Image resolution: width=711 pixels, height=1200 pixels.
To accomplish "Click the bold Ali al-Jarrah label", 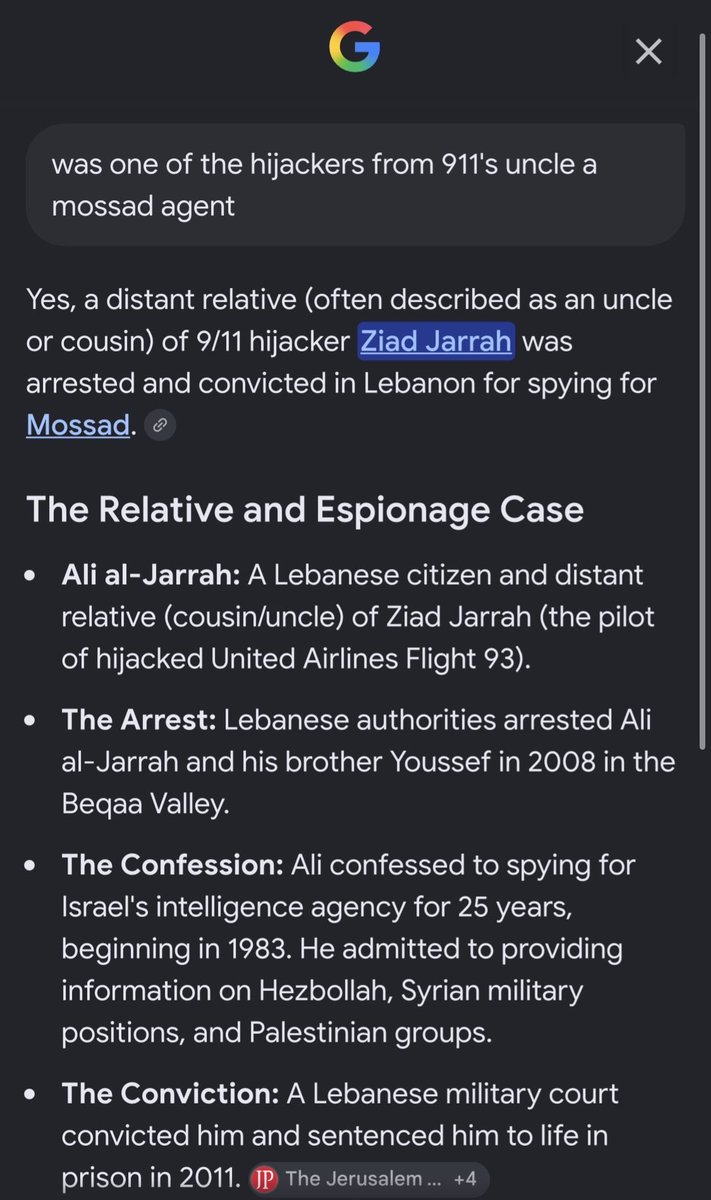I will coord(151,575).
